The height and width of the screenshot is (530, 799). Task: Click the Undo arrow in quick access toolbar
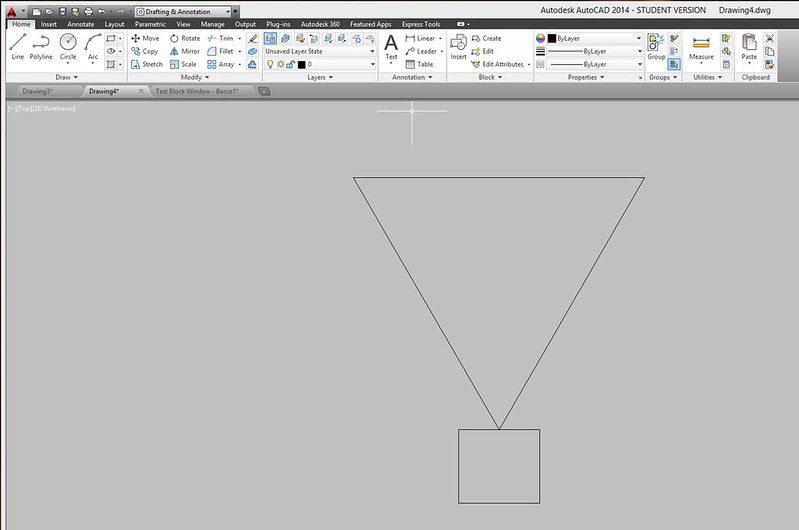pyautogui.click(x=101, y=11)
